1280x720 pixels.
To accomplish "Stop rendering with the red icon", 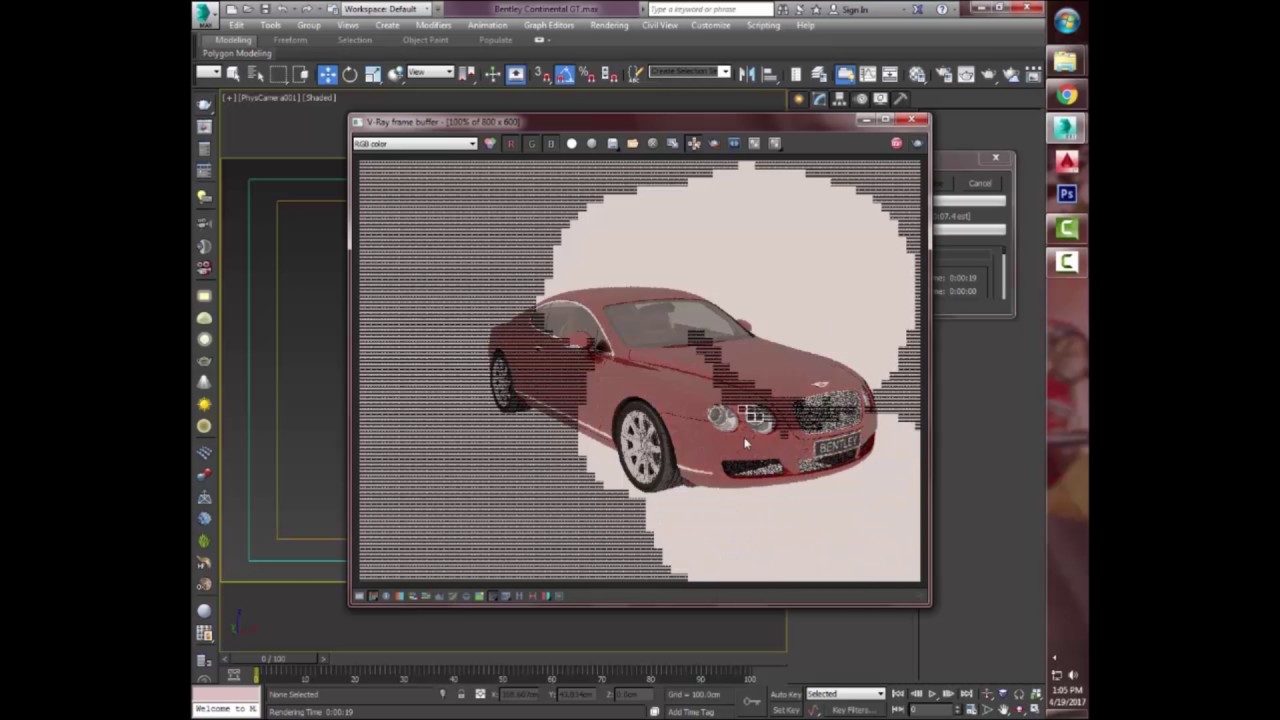I will tap(896, 144).
